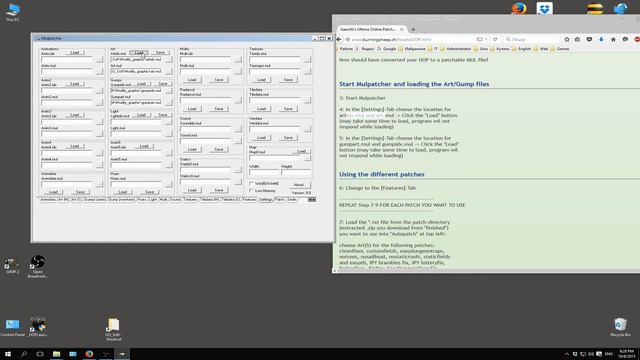Open Windows Start menu
640x360 pixels.
[x=8, y=354]
